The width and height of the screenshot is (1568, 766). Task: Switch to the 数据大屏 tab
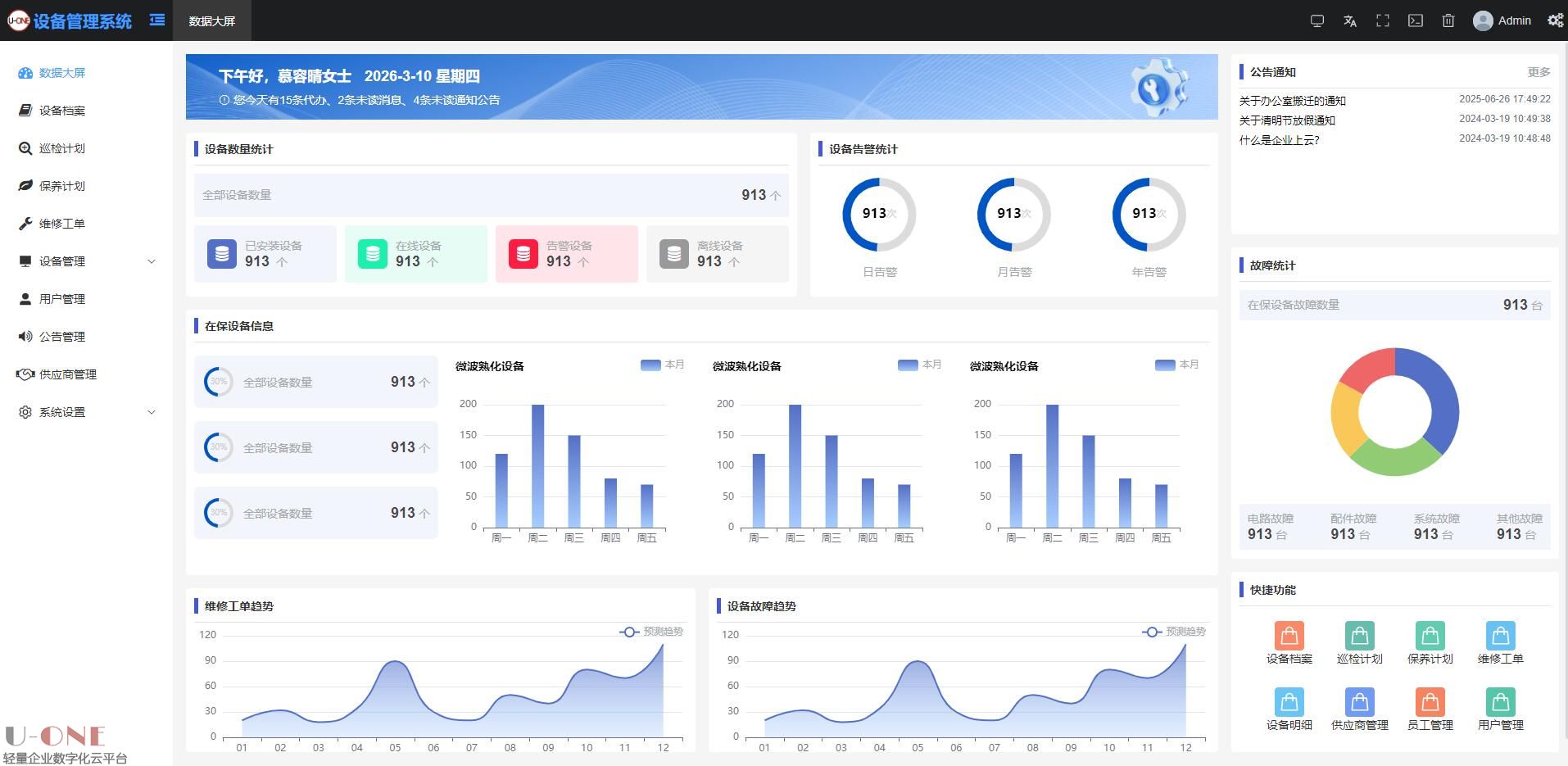[x=211, y=21]
